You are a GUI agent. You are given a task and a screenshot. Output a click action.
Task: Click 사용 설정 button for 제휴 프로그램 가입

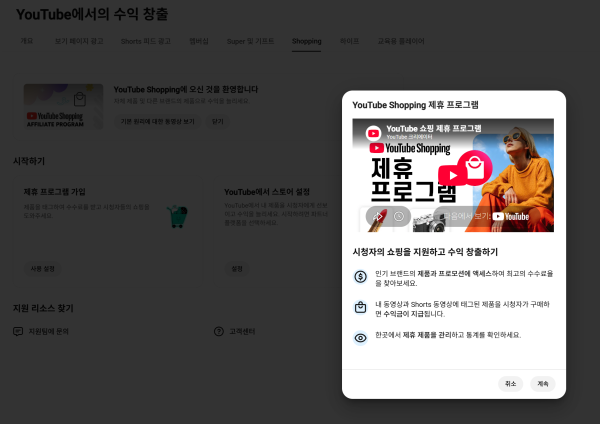click(x=42, y=269)
